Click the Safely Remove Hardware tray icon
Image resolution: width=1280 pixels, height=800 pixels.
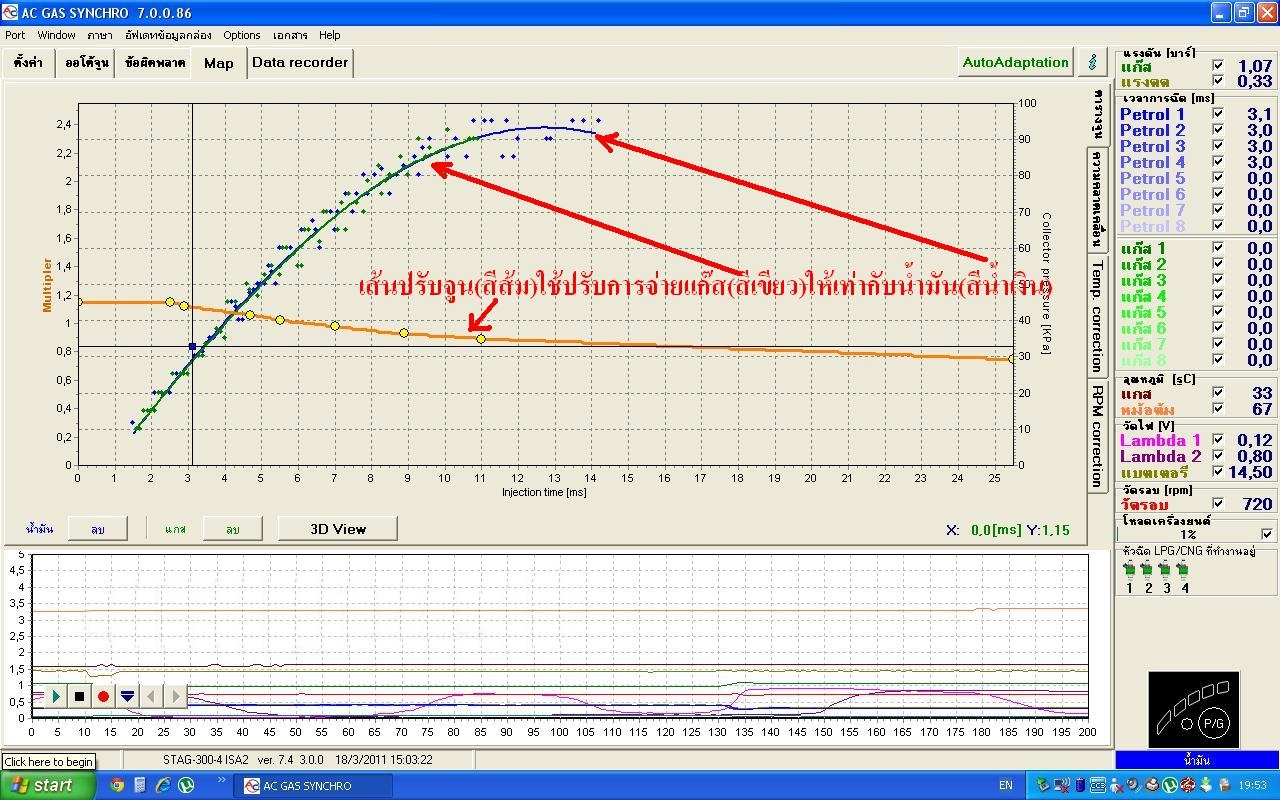click(x=1045, y=786)
